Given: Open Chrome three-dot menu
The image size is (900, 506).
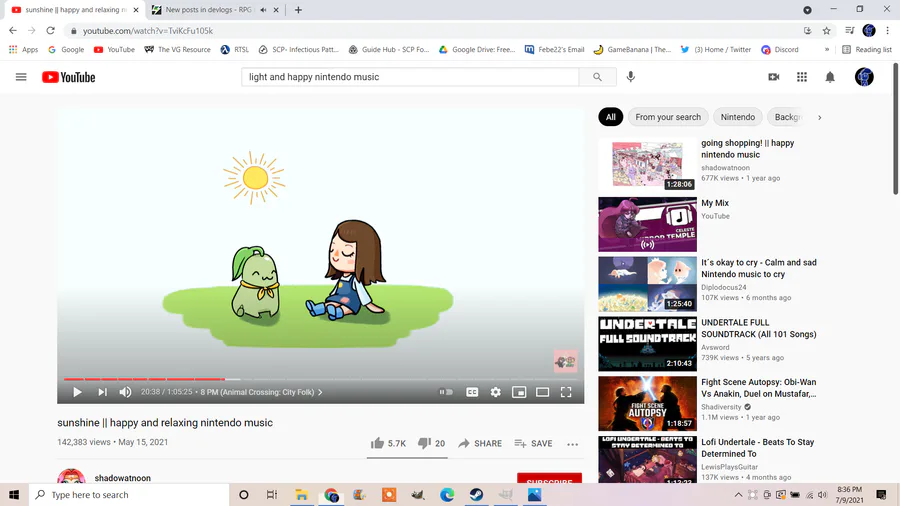Looking at the screenshot, I should click(887, 31).
